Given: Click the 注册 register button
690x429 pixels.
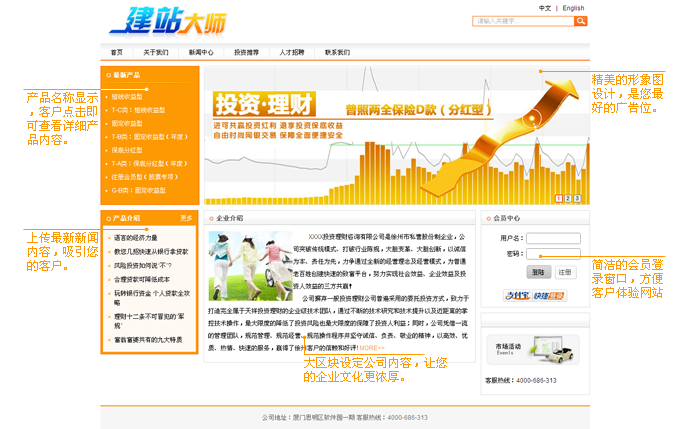Looking at the screenshot, I should [x=566, y=271].
